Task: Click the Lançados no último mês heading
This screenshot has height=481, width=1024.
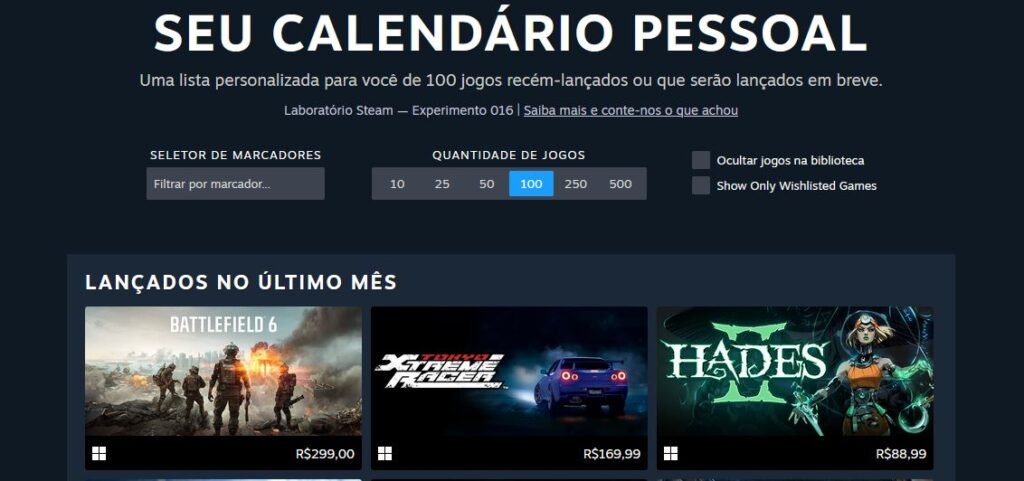Action: pos(241,283)
